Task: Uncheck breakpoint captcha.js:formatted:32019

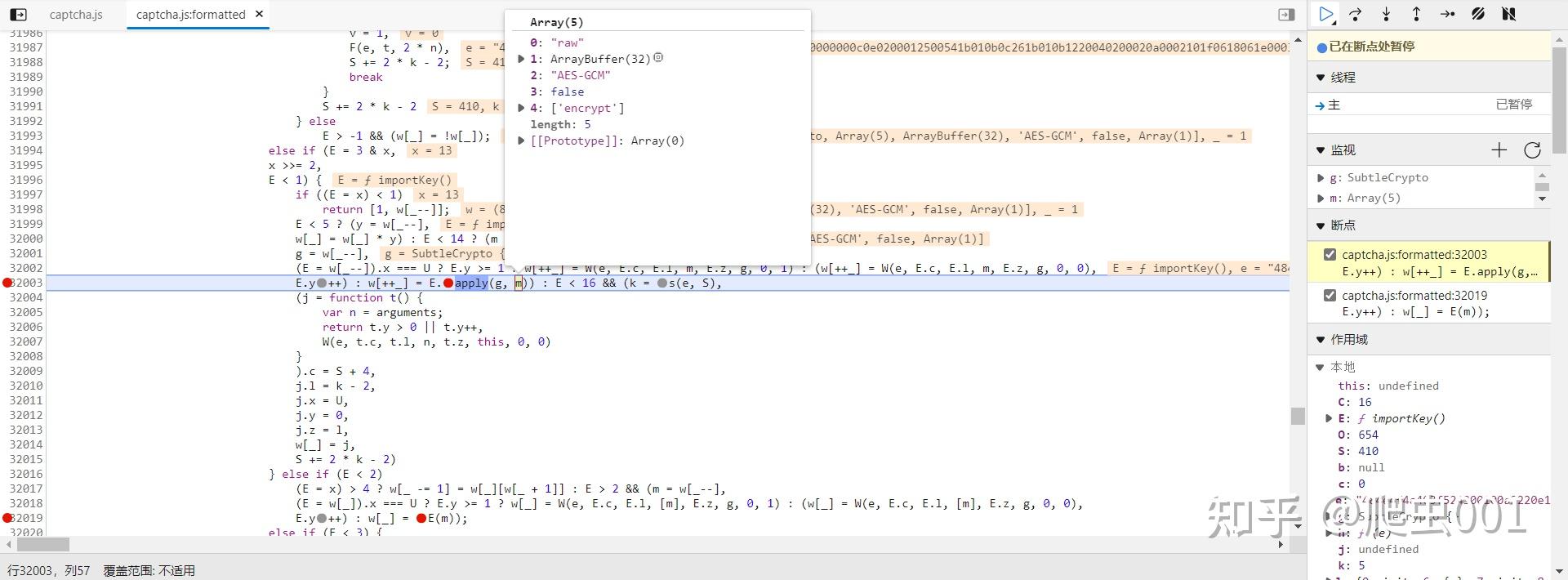Action: [1330, 296]
